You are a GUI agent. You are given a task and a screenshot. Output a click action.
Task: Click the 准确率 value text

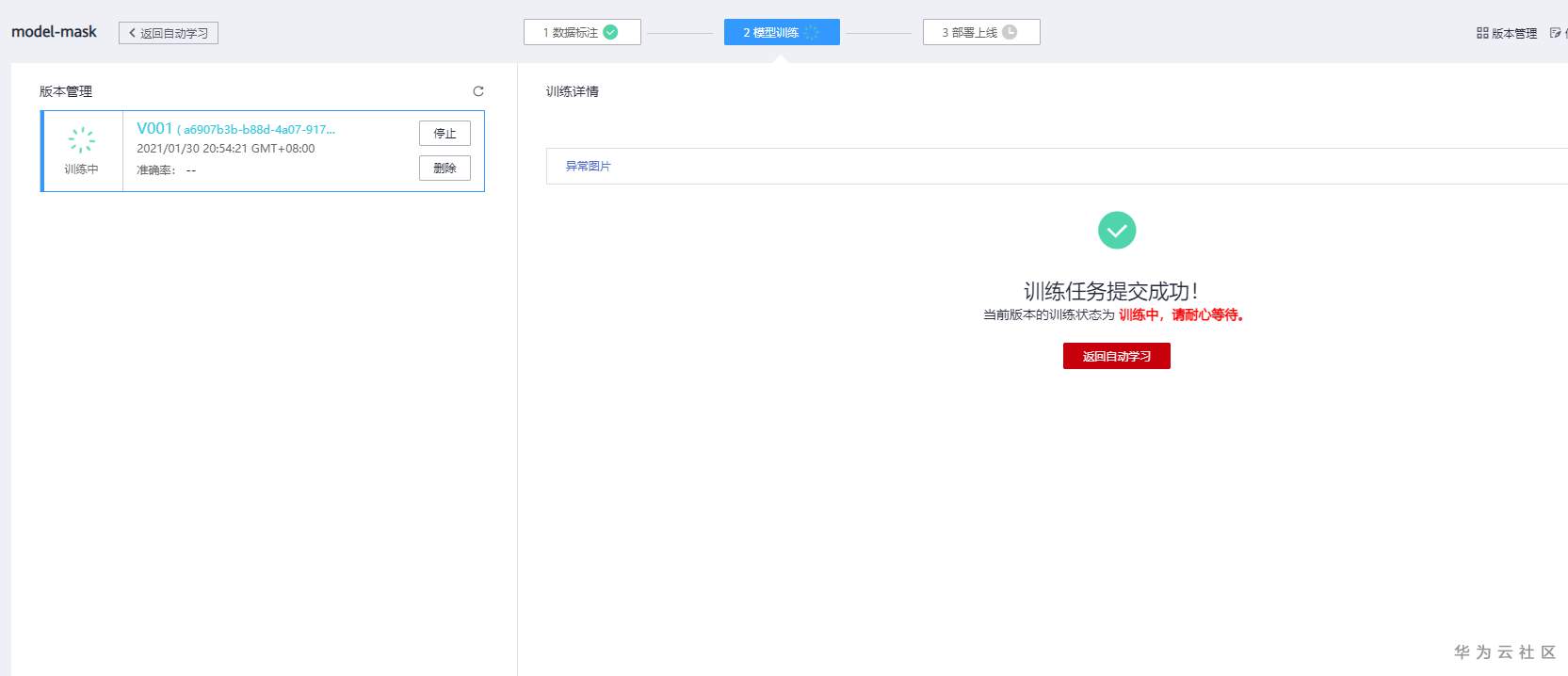191,170
